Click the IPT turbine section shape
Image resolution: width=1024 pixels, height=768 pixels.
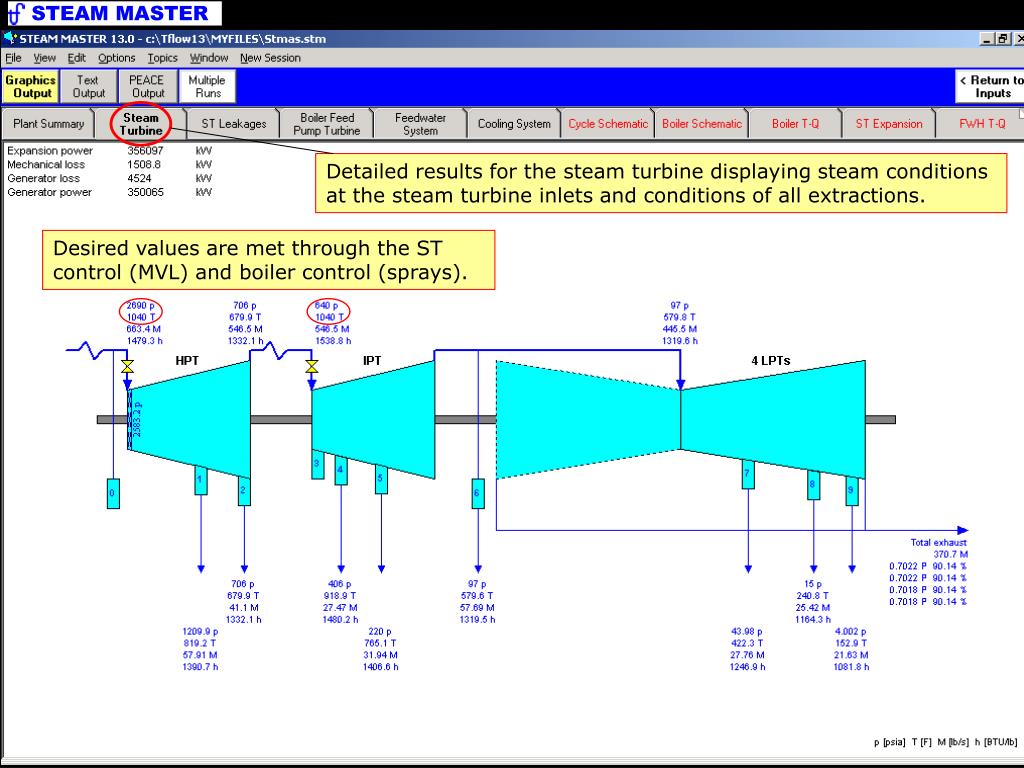(374, 419)
